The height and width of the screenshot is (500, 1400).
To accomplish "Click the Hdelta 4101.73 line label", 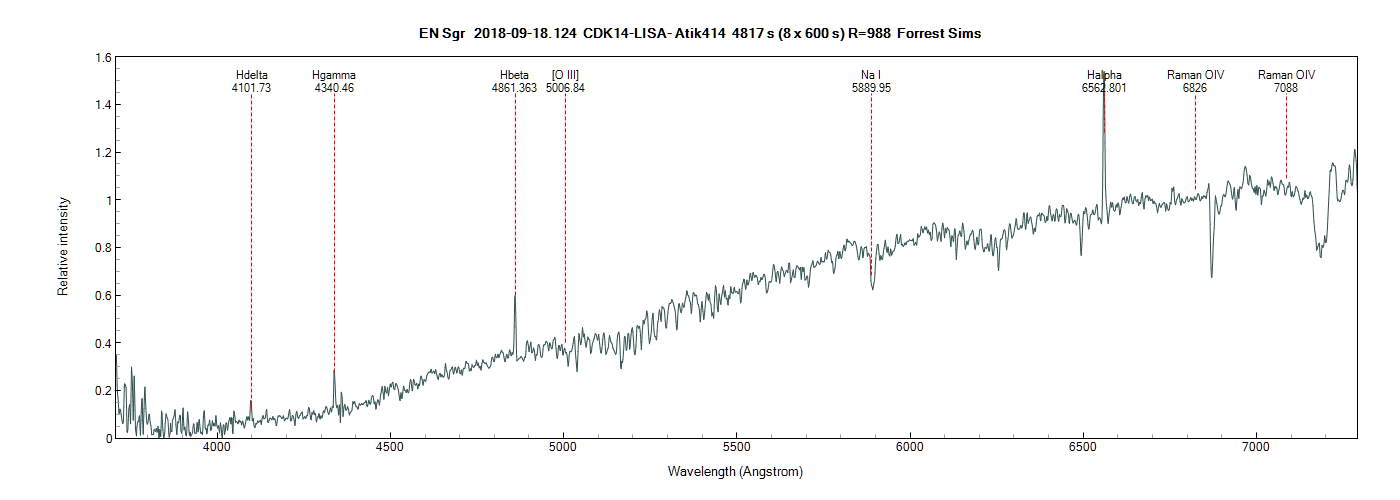I will coord(251,82).
